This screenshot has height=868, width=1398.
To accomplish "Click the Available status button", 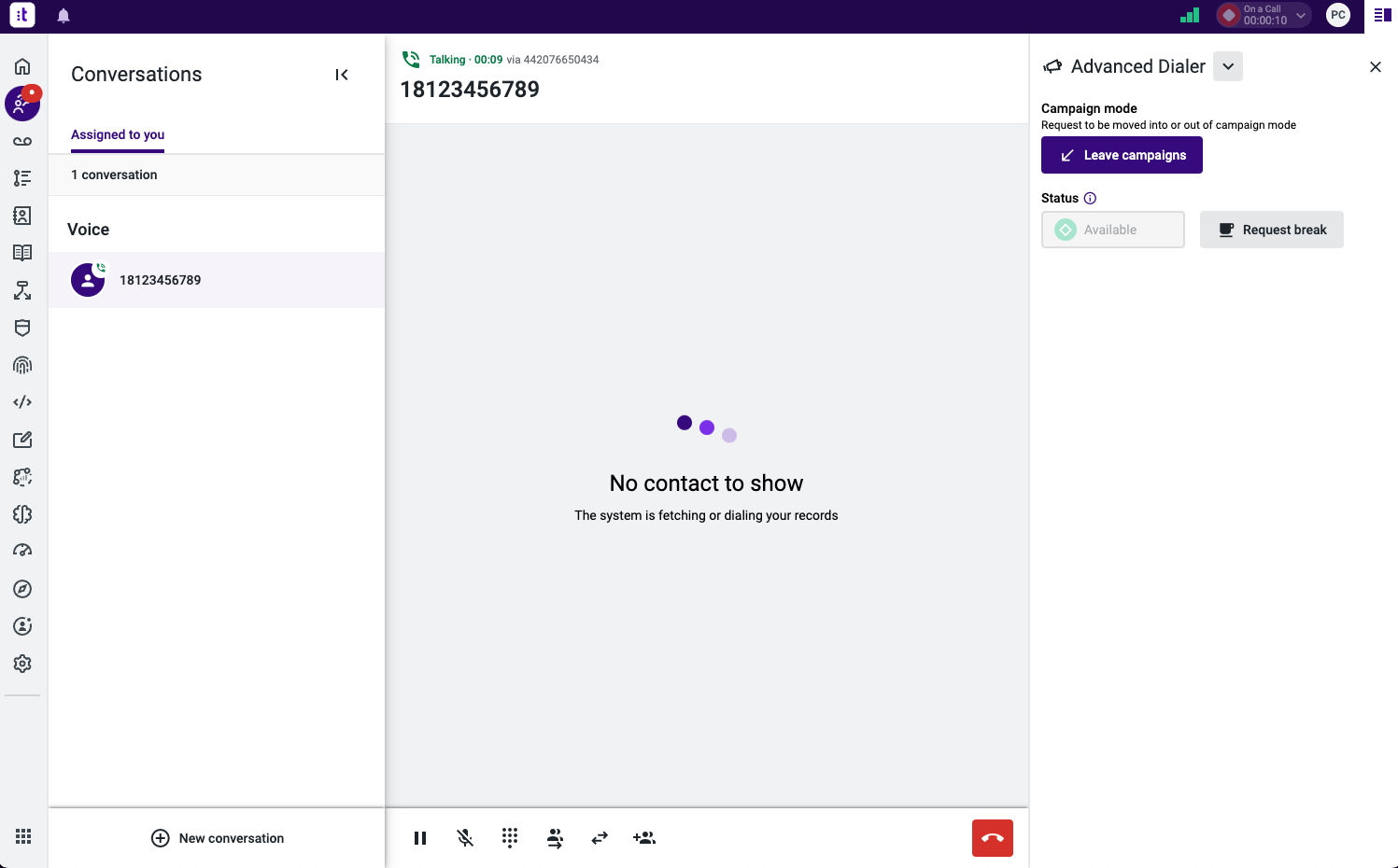I will click(x=1113, y=230).
